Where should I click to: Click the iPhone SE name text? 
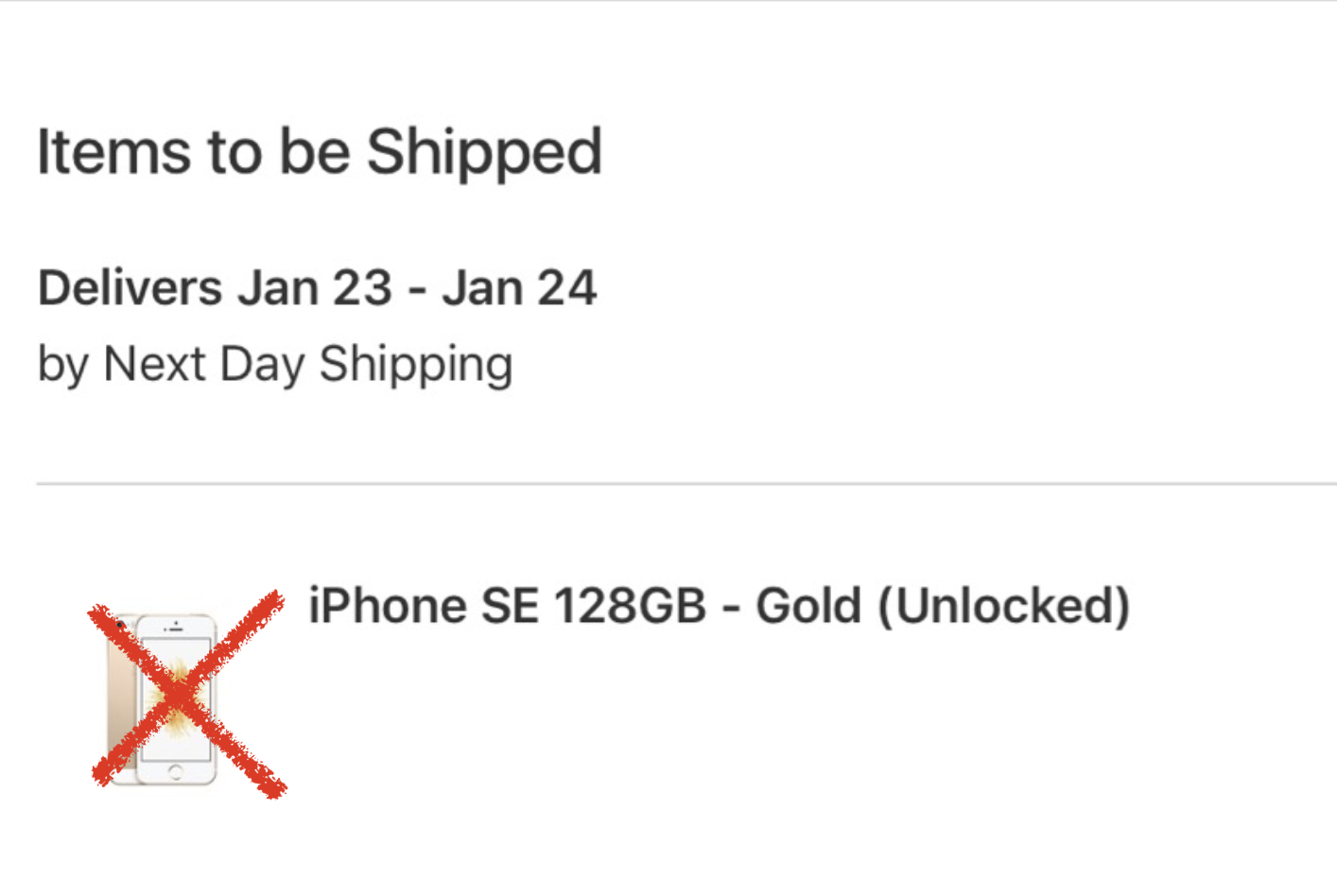coord(425,606)
